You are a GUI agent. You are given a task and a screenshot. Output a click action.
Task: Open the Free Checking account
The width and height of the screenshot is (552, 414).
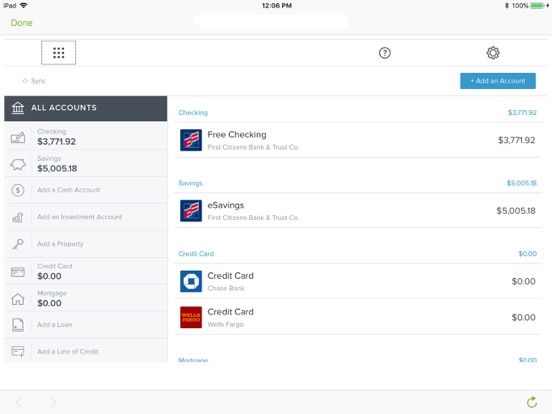357,140
